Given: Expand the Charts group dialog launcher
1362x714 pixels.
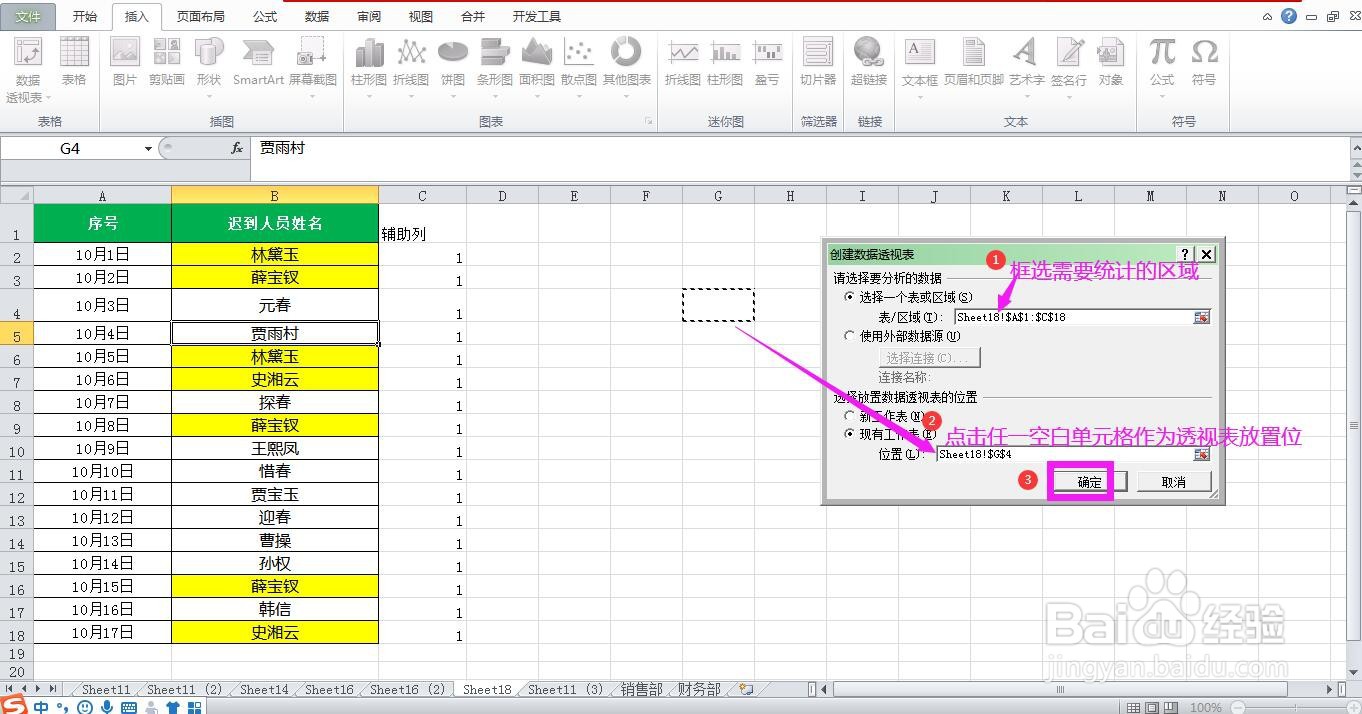Looking at the screenshot, I should pos(649,121).
